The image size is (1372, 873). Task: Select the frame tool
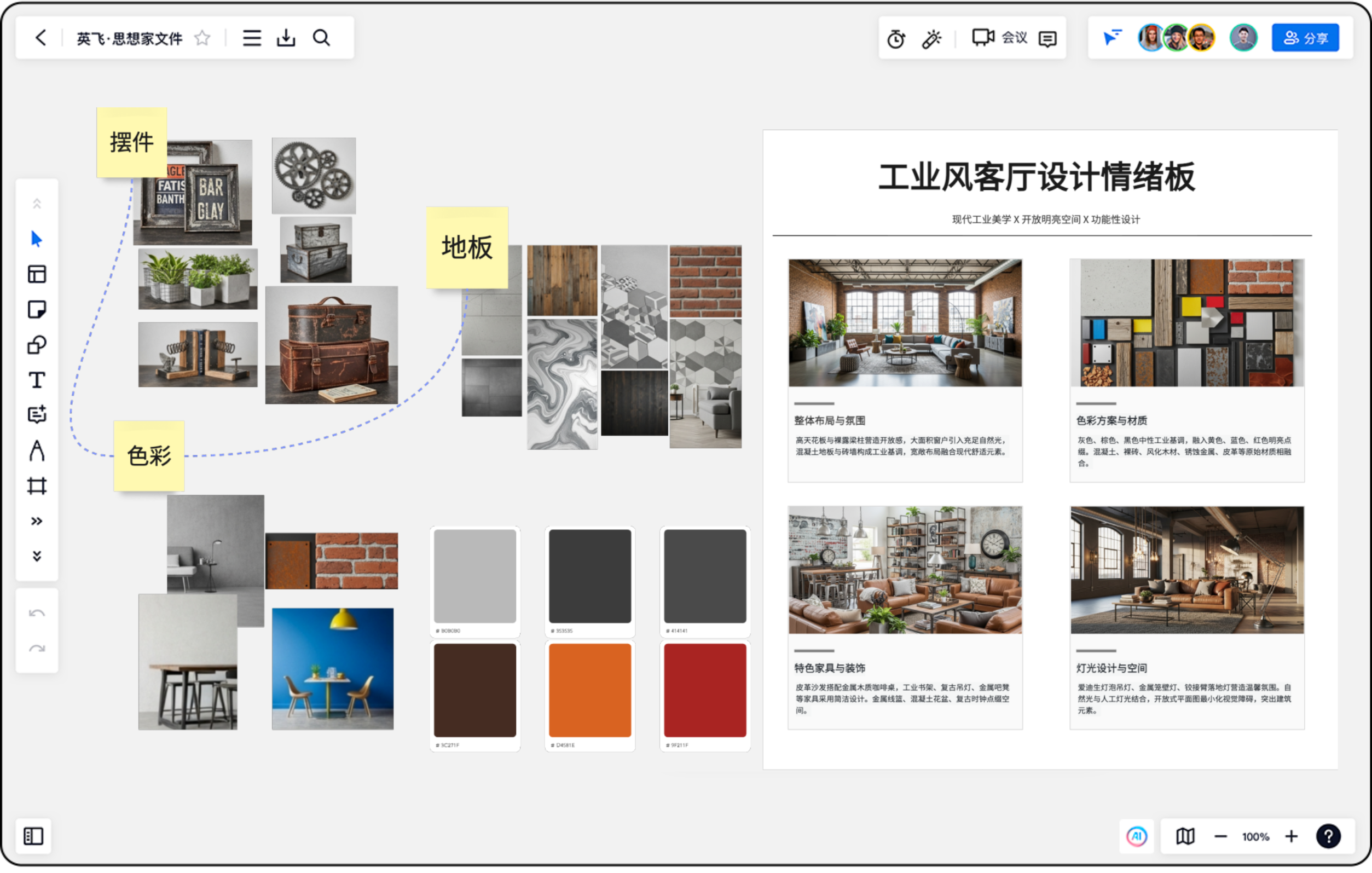[37, 486]
